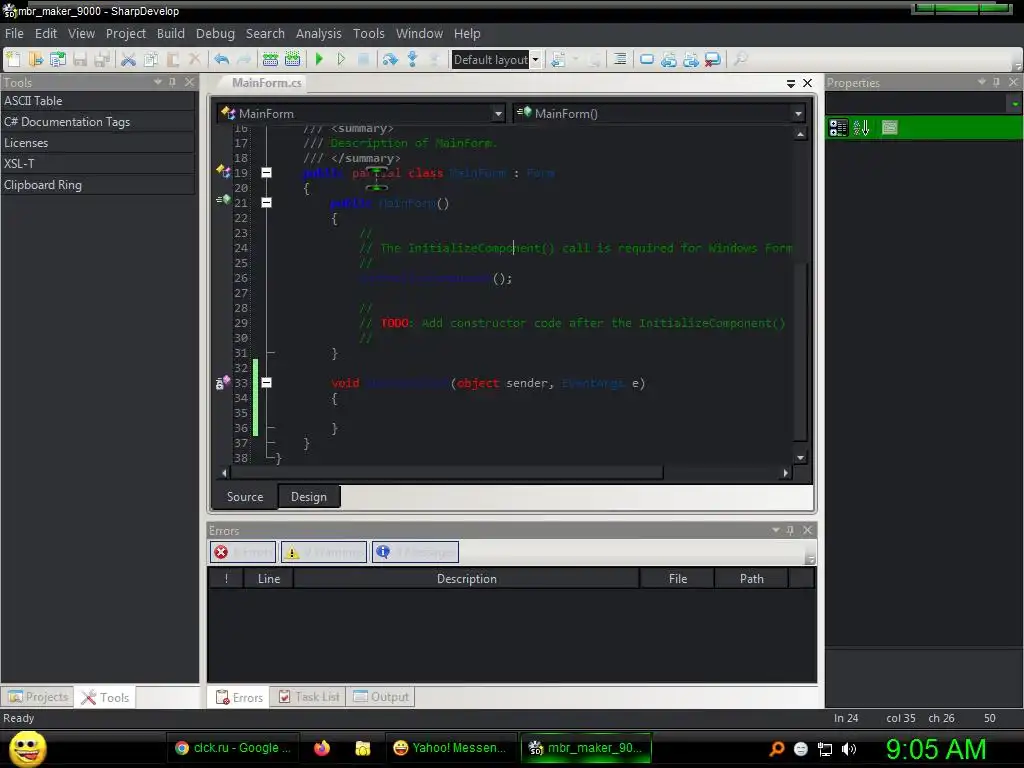Click the Step Into debug icon
The height and width of the screenshot is (768, 1024).
click(413, 59)
